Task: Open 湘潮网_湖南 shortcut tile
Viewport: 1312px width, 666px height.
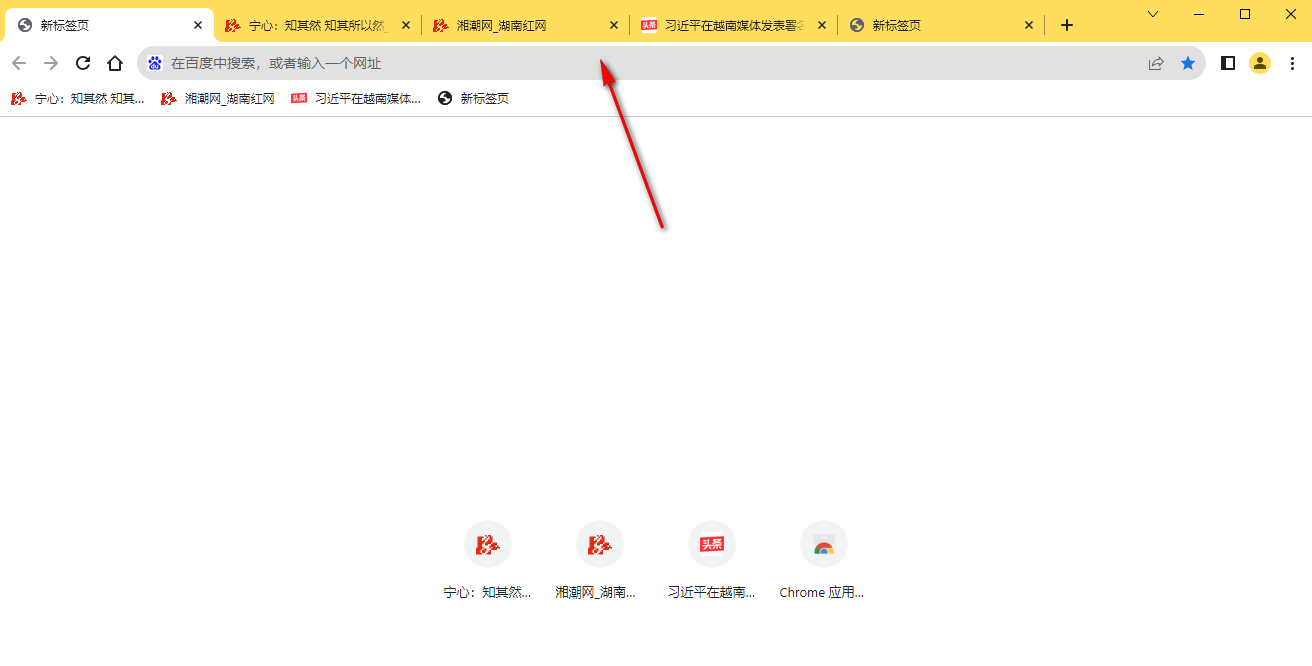Action: (600, 561)
